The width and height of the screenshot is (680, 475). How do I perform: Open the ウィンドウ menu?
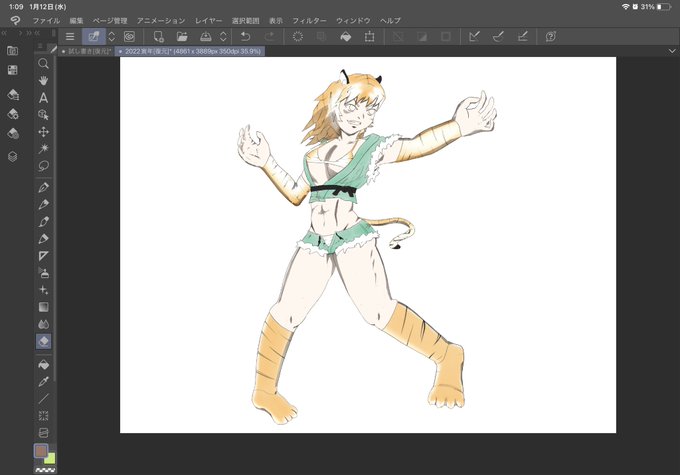click(x=353, y=20)
